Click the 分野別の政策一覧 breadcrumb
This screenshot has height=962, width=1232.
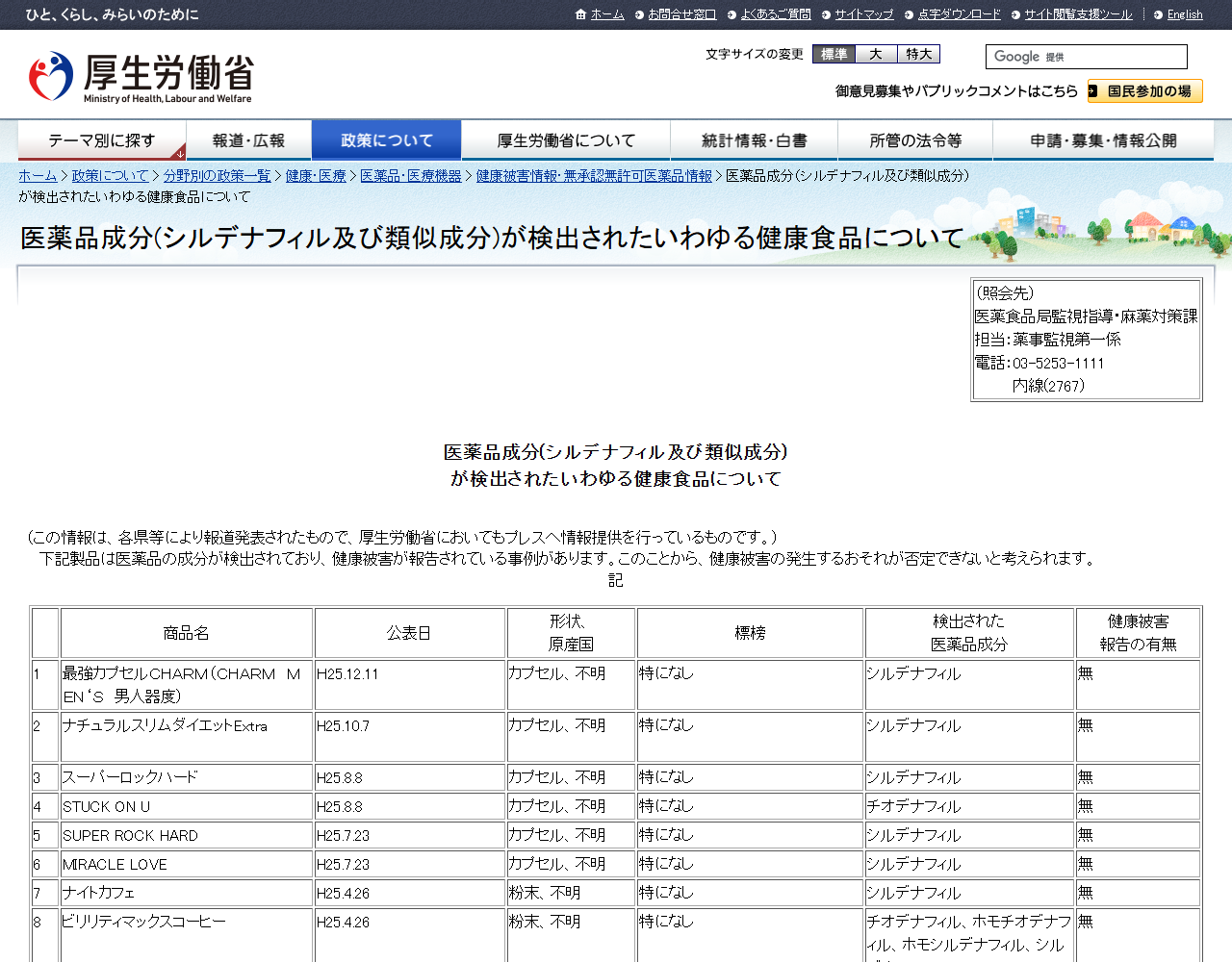click(218, 176)
